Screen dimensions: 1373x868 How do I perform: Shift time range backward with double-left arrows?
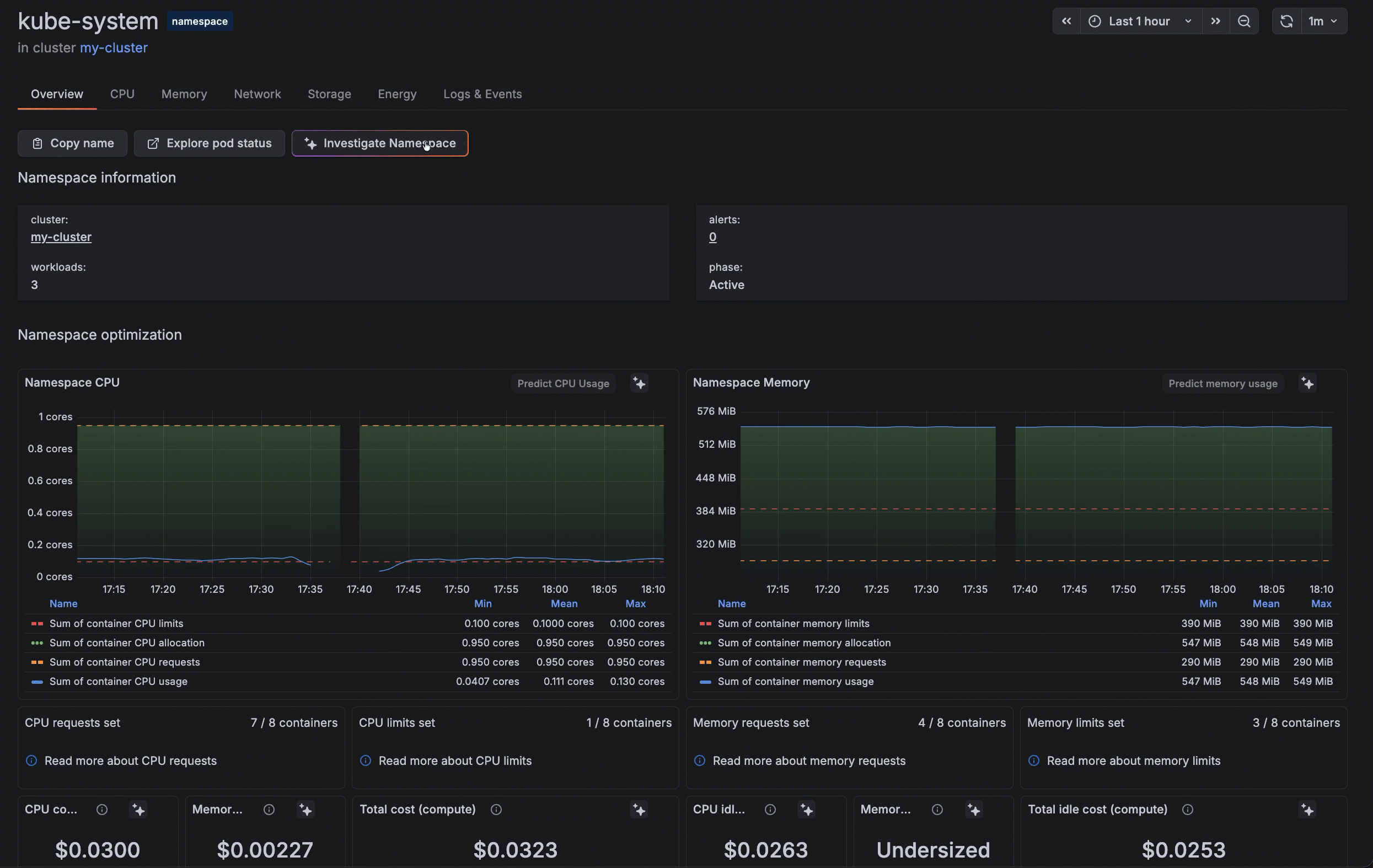(x=1066, y=21)
